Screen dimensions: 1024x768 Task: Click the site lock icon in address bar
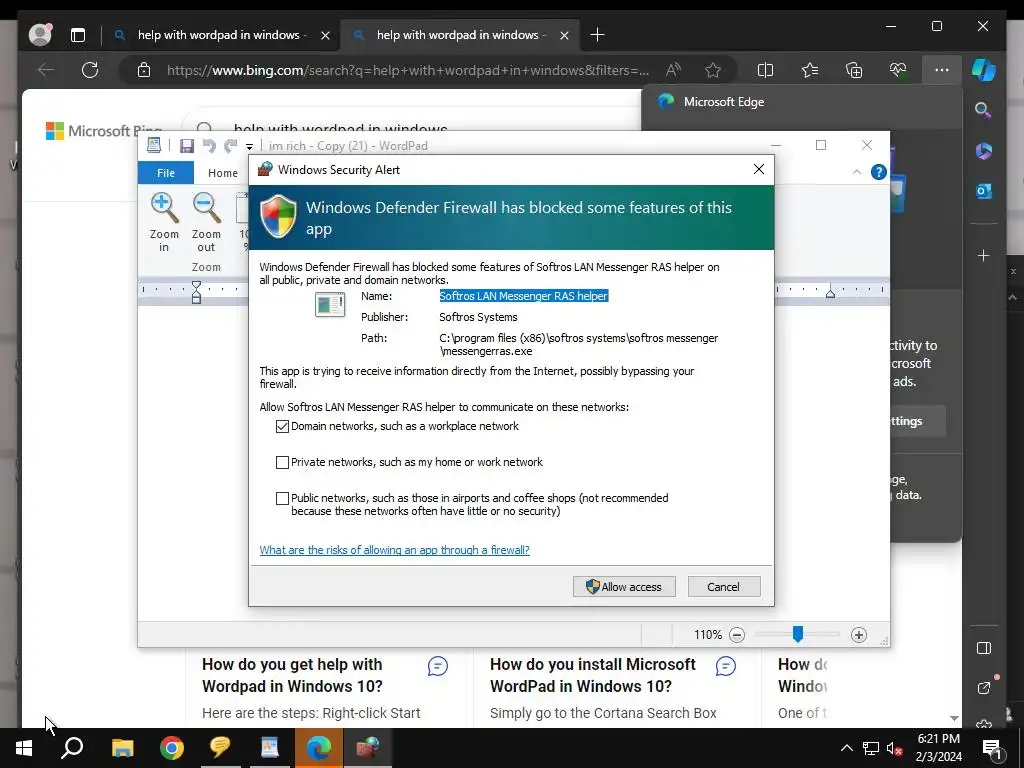tap(144, 70)
